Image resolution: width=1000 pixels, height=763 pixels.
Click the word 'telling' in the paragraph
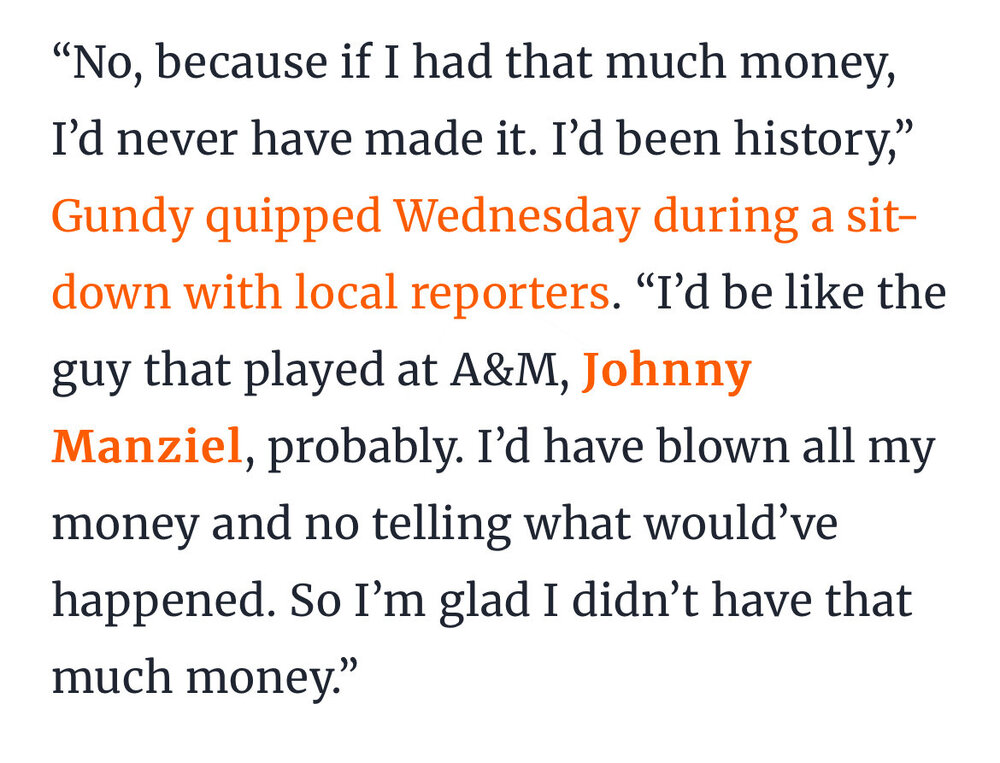441,524
